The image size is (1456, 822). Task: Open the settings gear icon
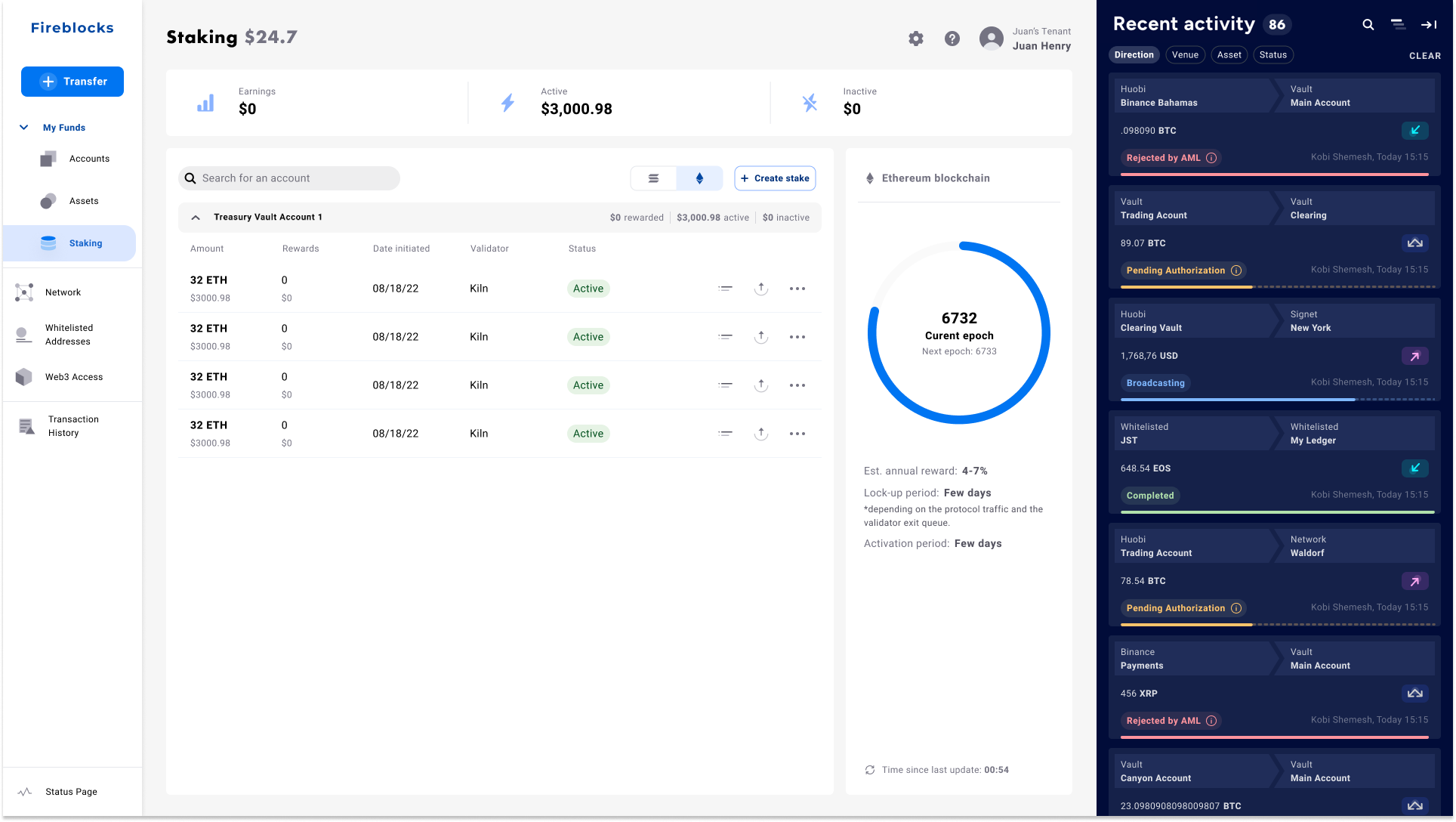pyautogui.click(x=916, y=39)
